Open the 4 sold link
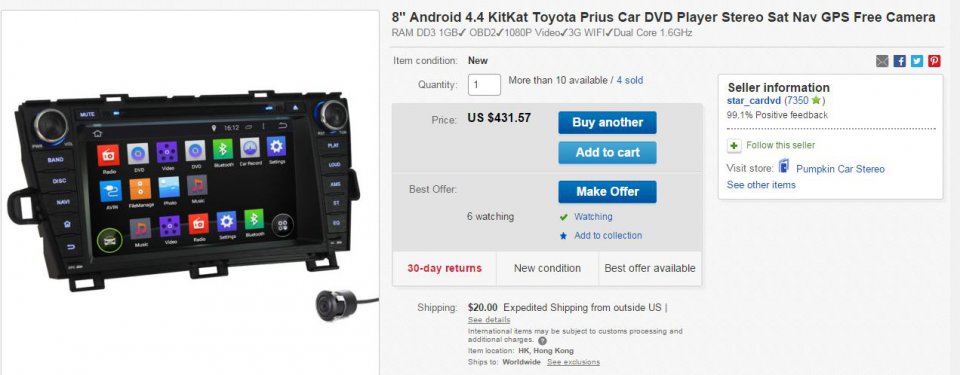960x375 pixels. pyautogui.click(x=630, y=80)
